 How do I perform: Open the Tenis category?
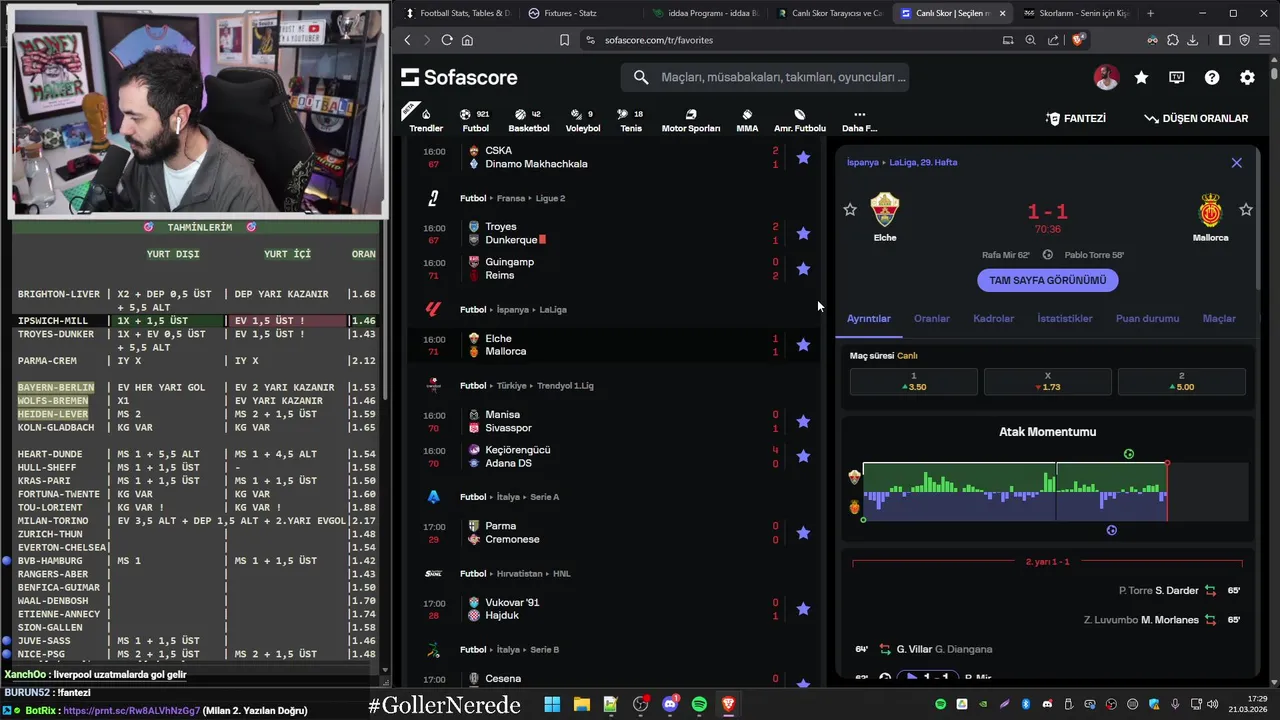(x=631, y=120)
